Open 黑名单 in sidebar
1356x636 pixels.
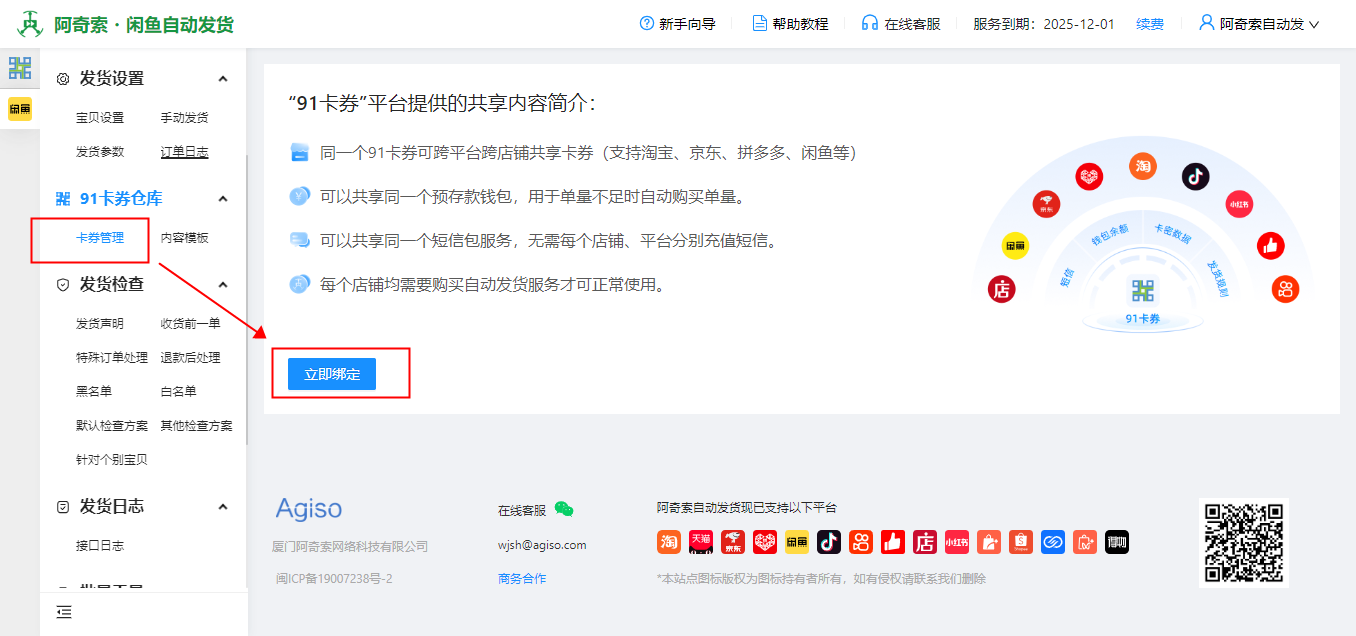[94, 392]
